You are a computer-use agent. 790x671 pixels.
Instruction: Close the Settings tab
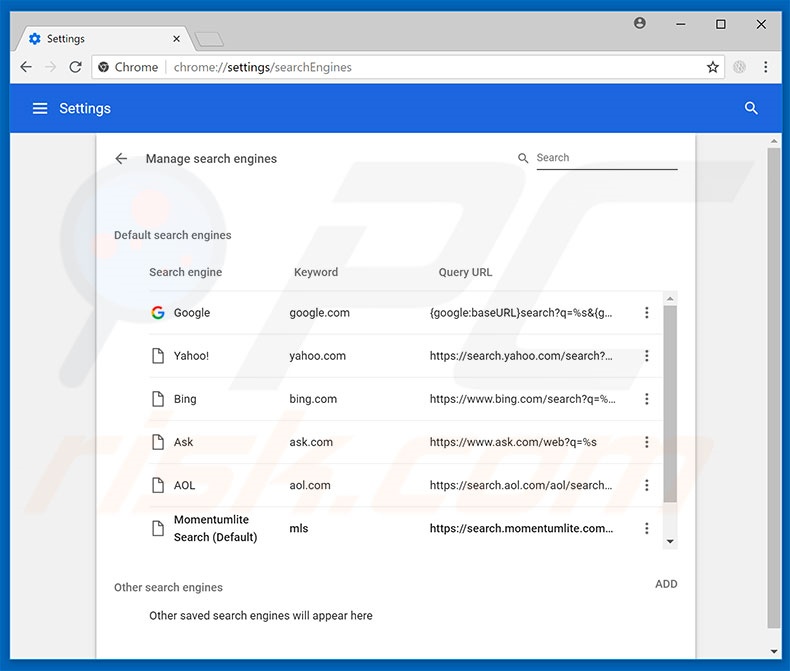pos(176,39)
